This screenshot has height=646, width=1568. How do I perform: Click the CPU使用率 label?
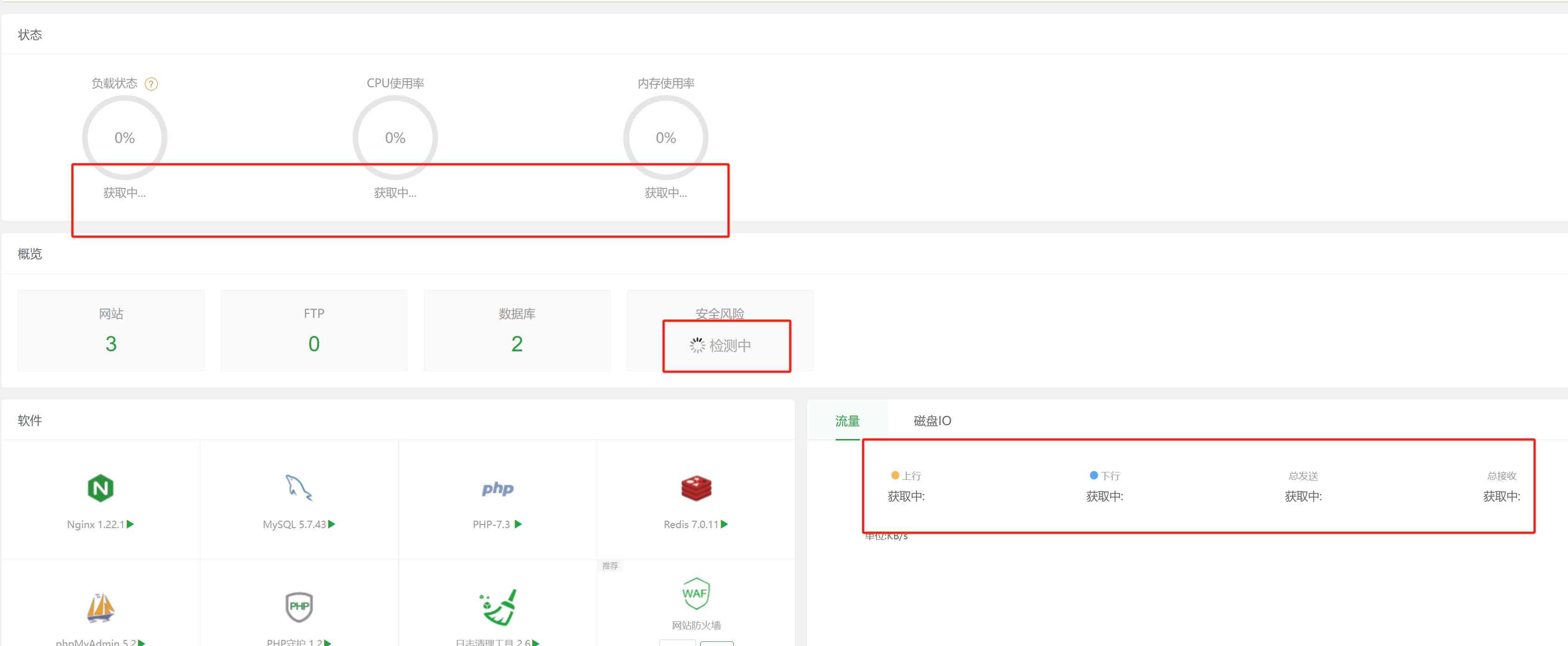point(395,84)
